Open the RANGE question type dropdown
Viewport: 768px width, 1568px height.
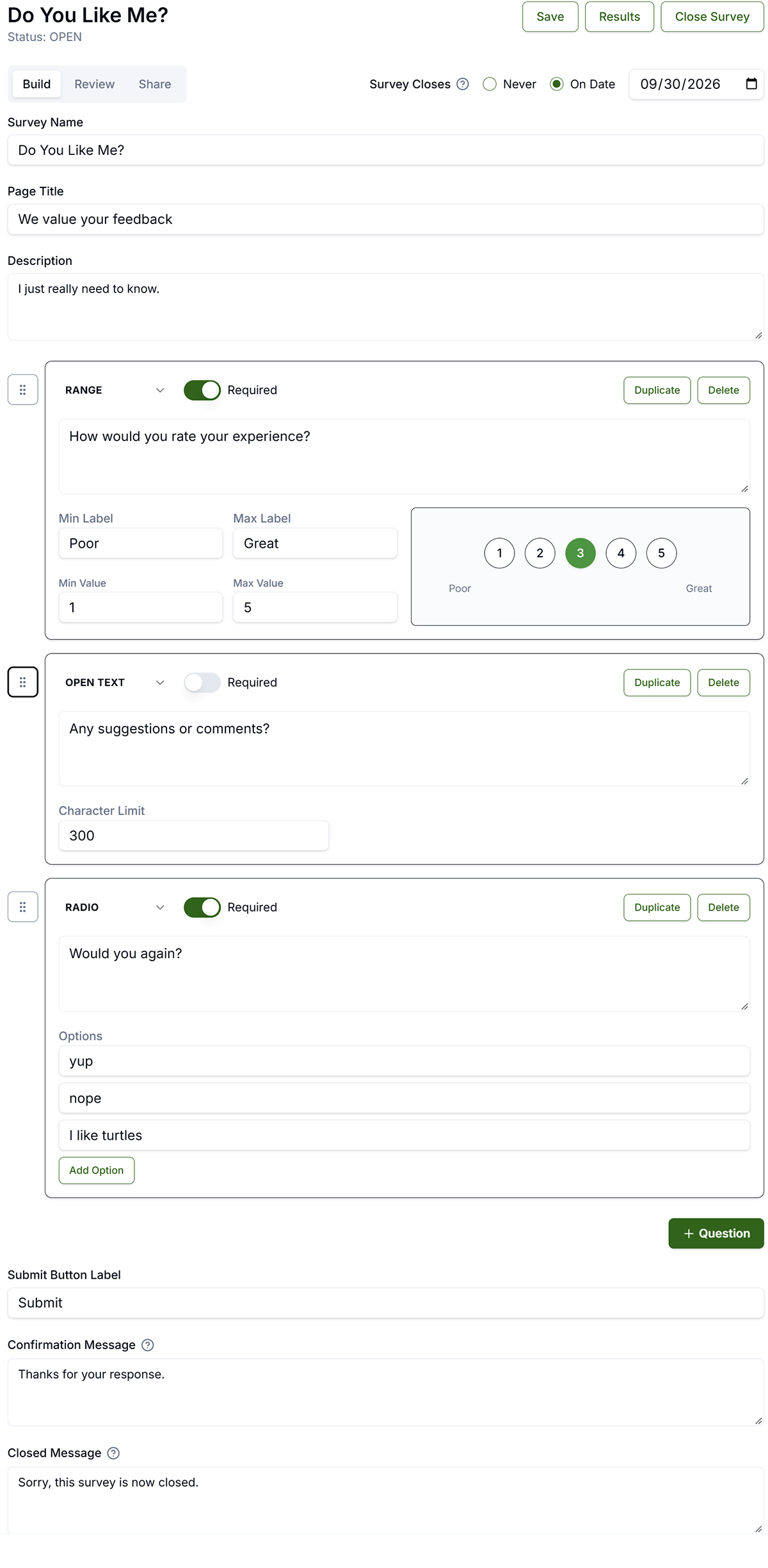pos(115,390)
